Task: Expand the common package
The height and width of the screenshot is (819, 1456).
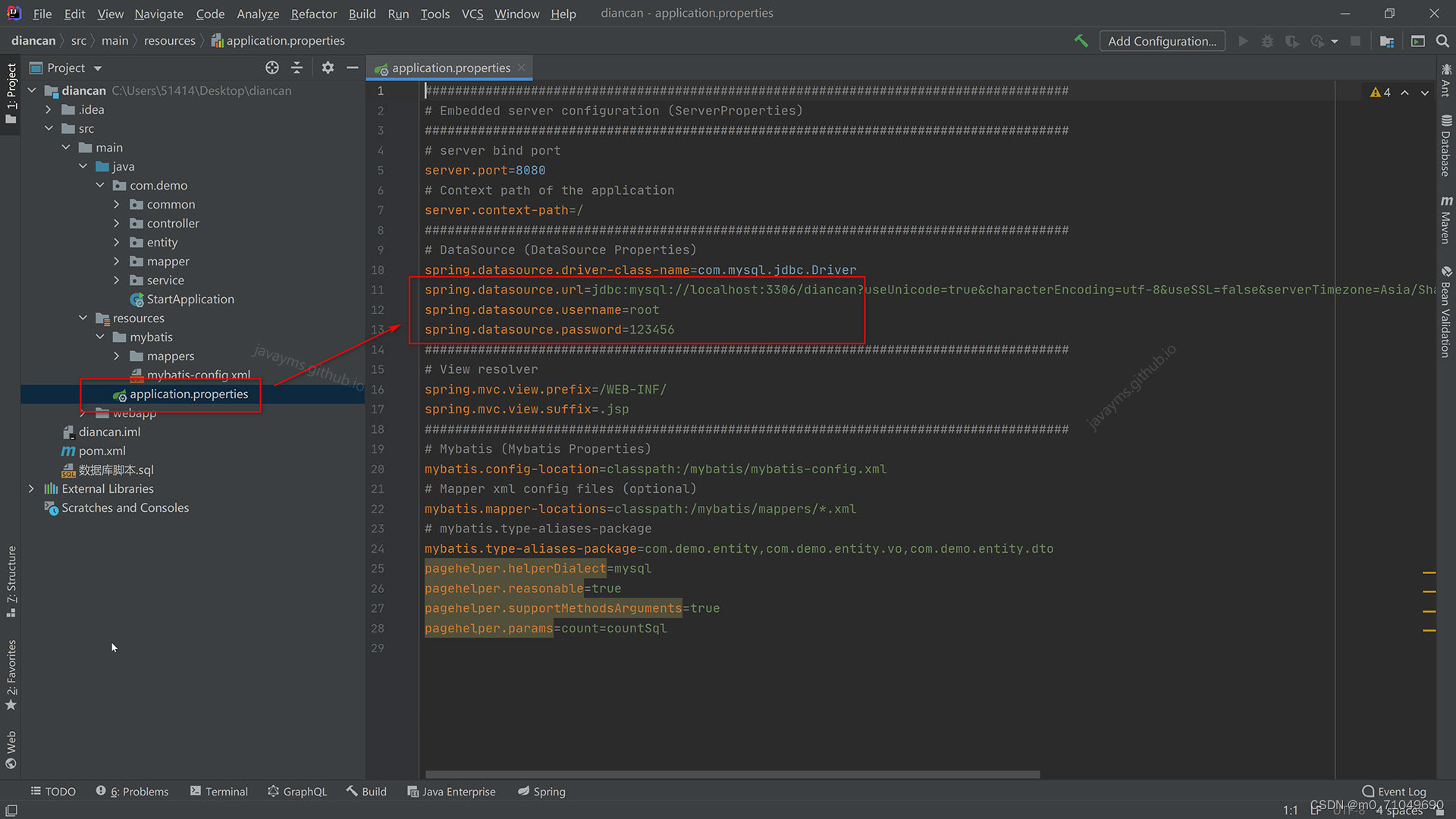Action: click(117, 204)
